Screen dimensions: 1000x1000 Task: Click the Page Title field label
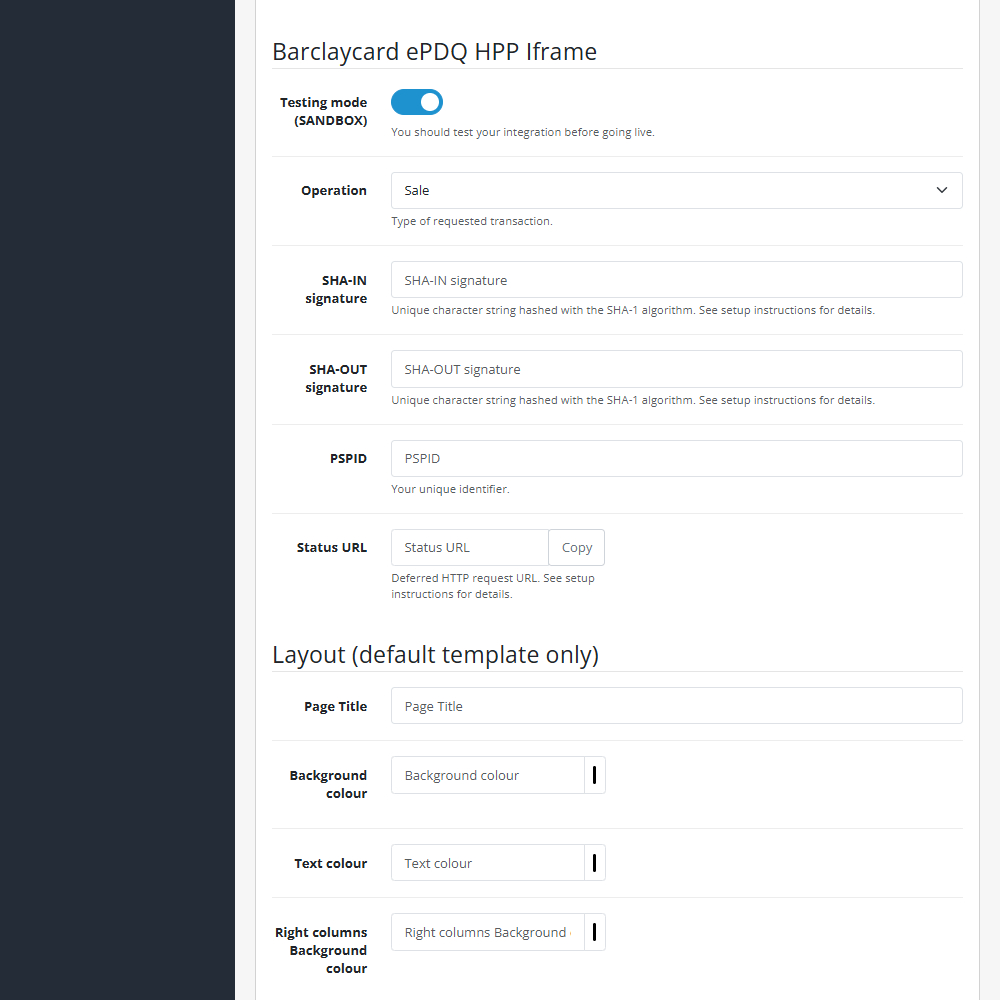(x=335, y=706)
